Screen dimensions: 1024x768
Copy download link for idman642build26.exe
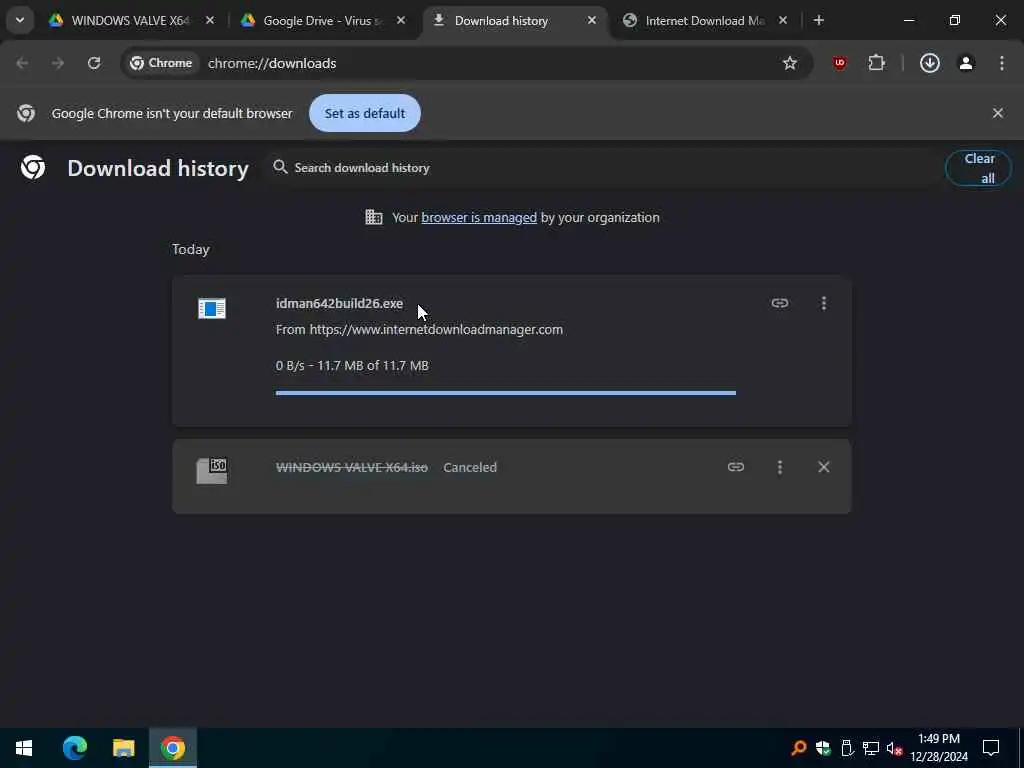779,304
